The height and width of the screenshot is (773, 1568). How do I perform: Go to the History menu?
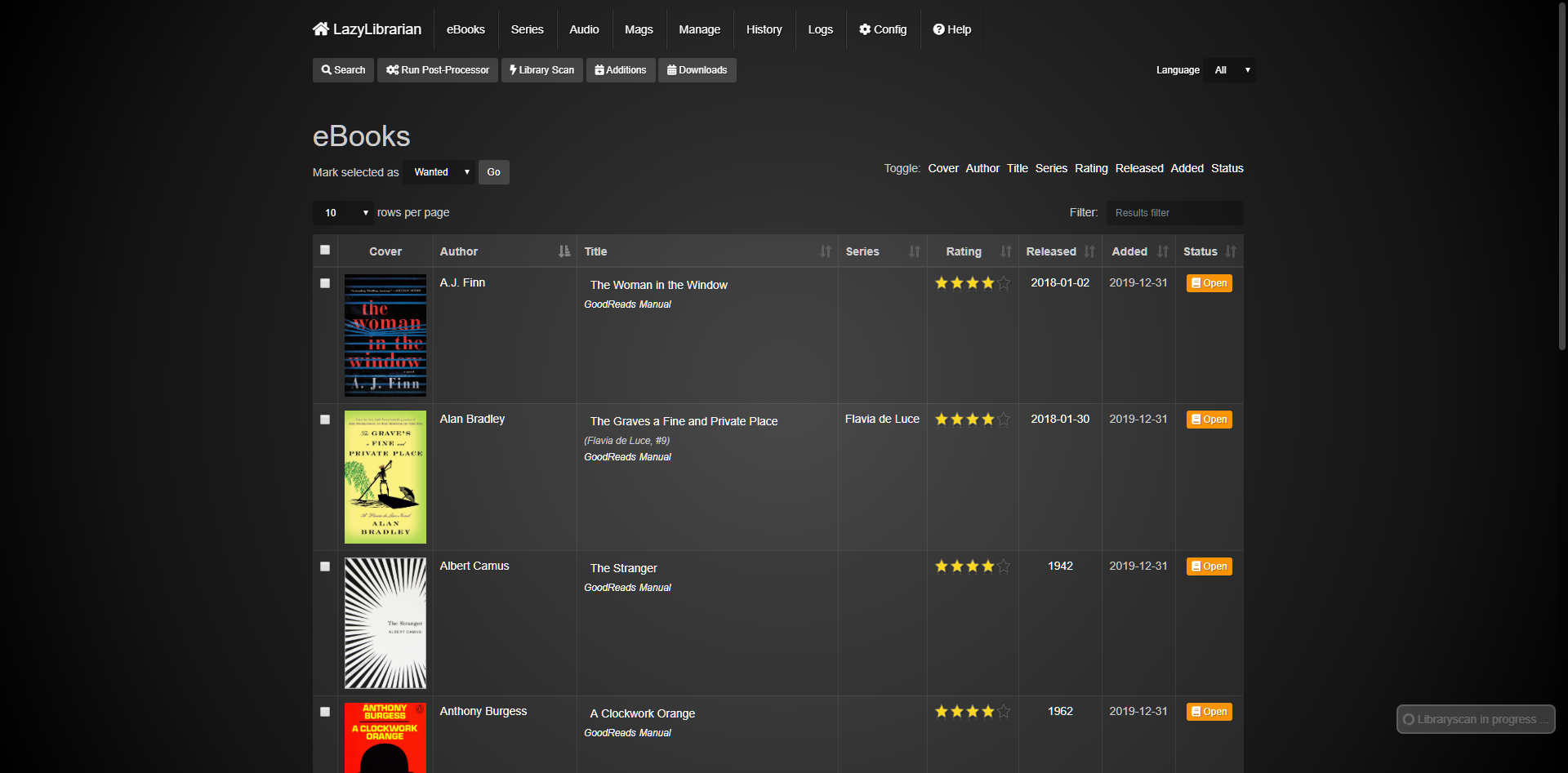pos(764,29)
